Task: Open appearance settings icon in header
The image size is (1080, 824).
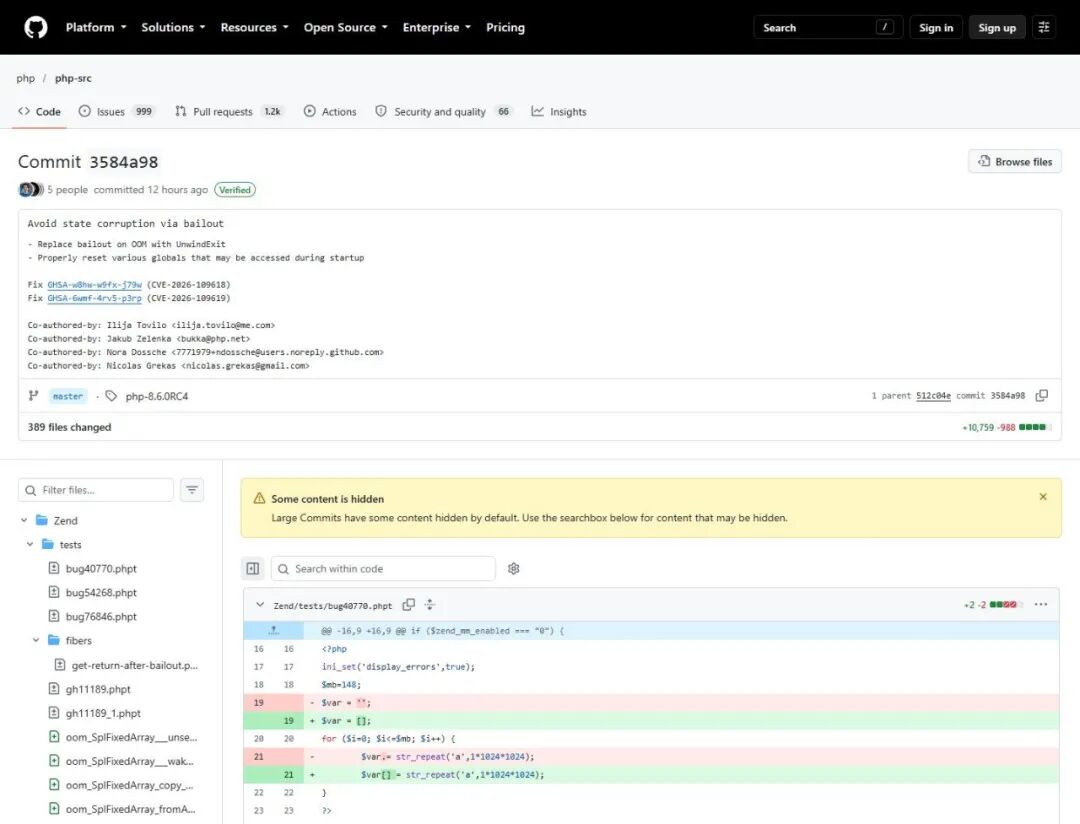Action: pyautogui.click(x=1044, y=28)
